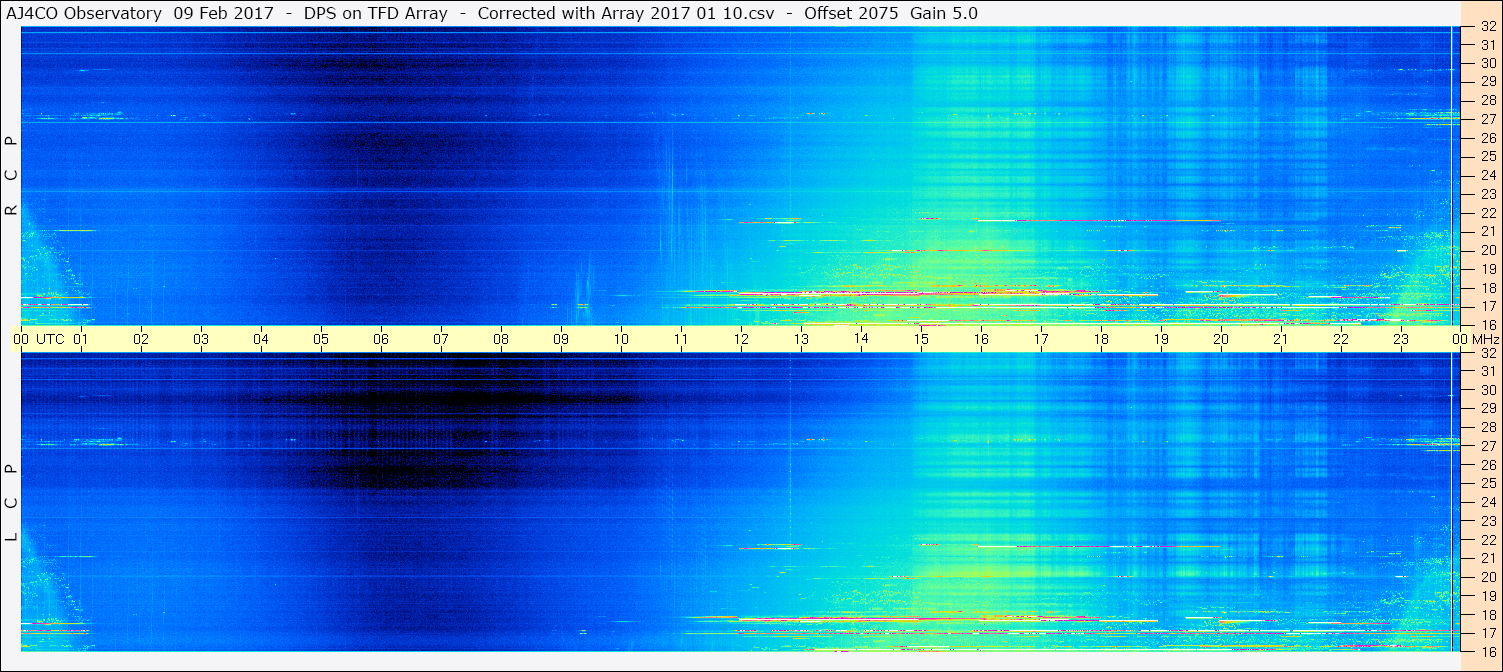Click the 18 MHz tick of RCP panel

1487,288
